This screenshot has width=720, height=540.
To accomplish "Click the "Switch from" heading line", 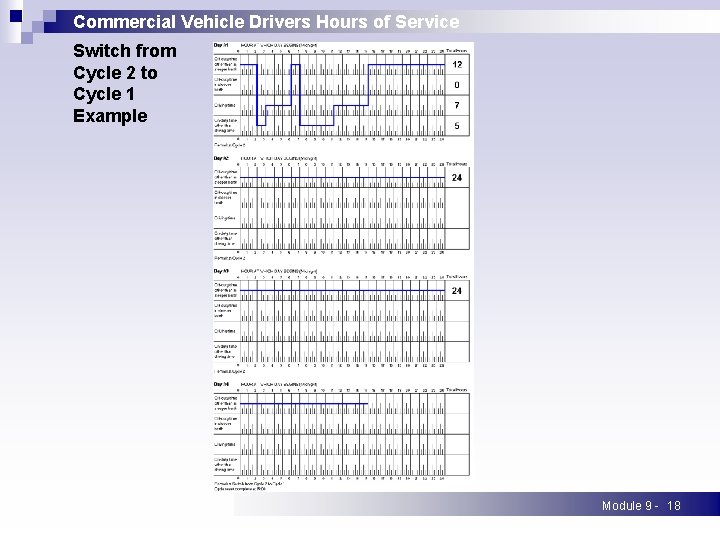I will tap(125, 51).
